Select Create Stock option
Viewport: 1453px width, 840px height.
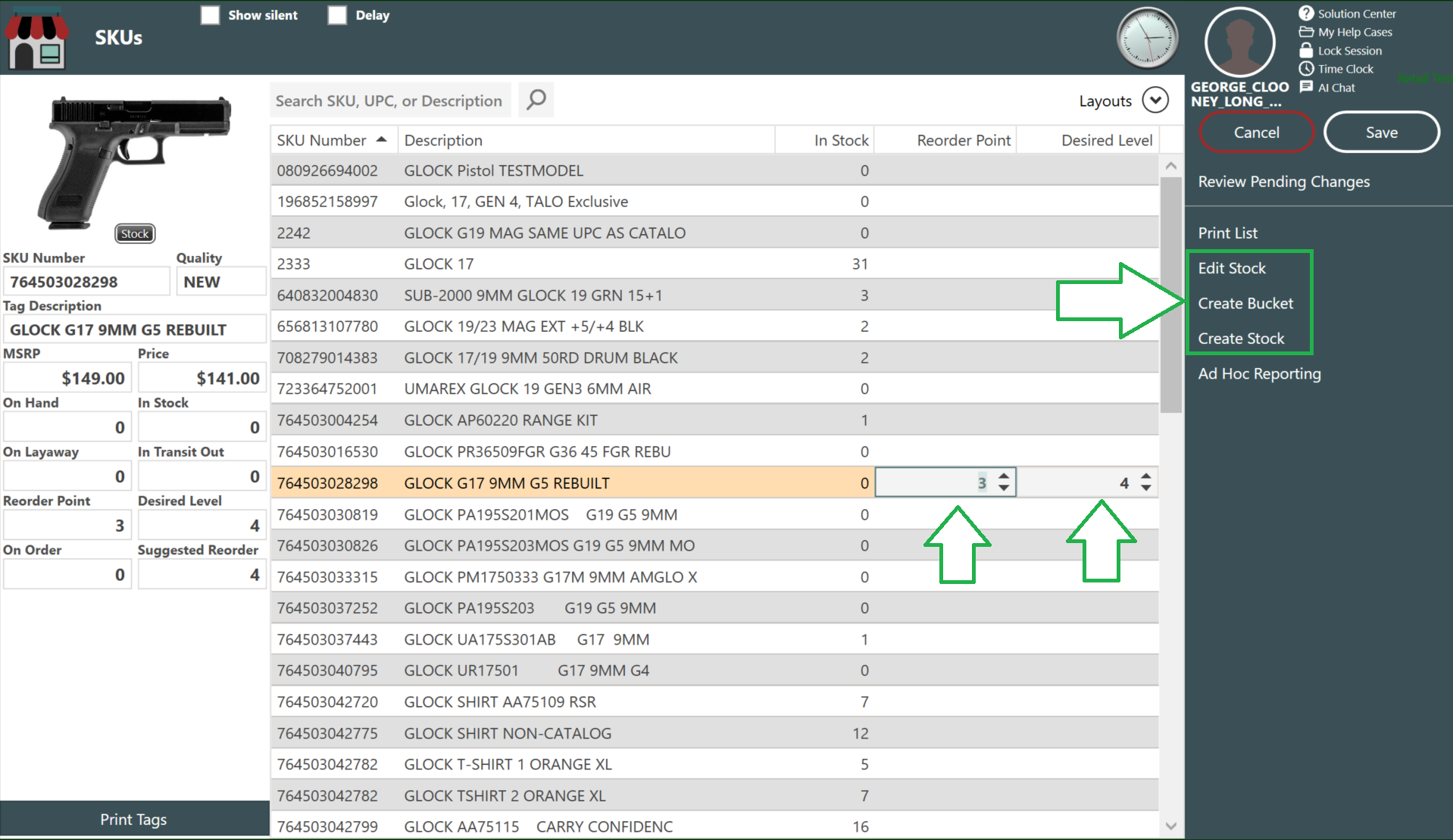coord(1241,339)
